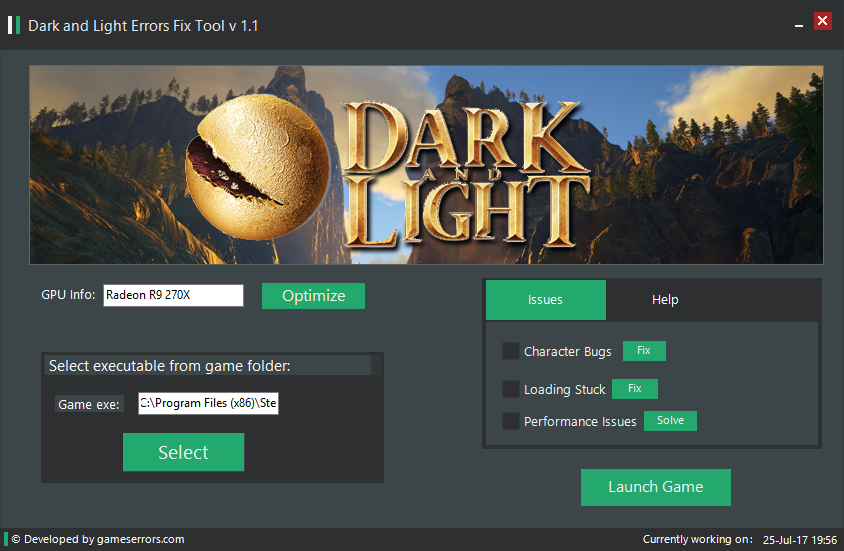Click the app logo icon in title bar

click(14, 25)
